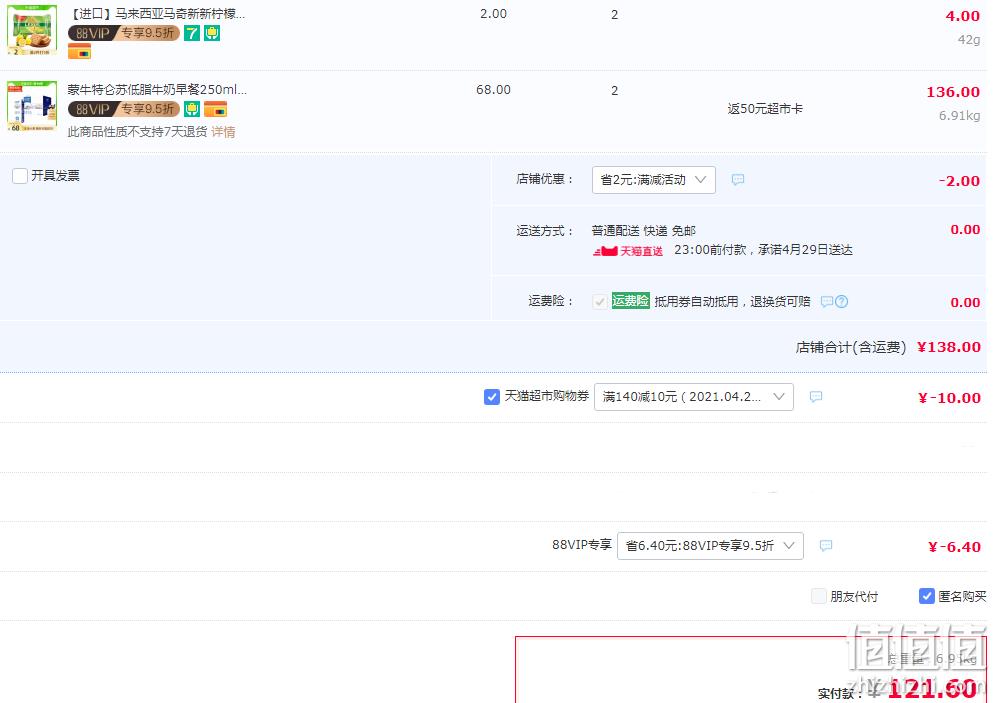Click the 此商品性质不支持7天退货 notice

click(137, 132)
